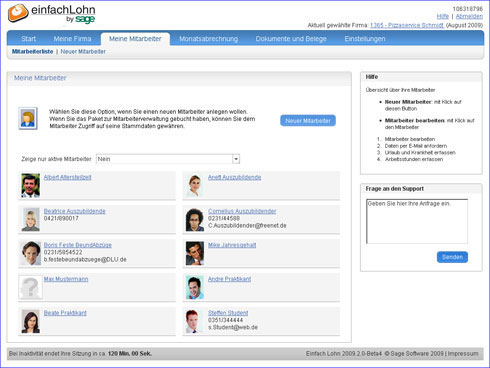Click email C.Auszubildender@freenet.de
Viewport: 490px width, 368px height.
[247, 226]
